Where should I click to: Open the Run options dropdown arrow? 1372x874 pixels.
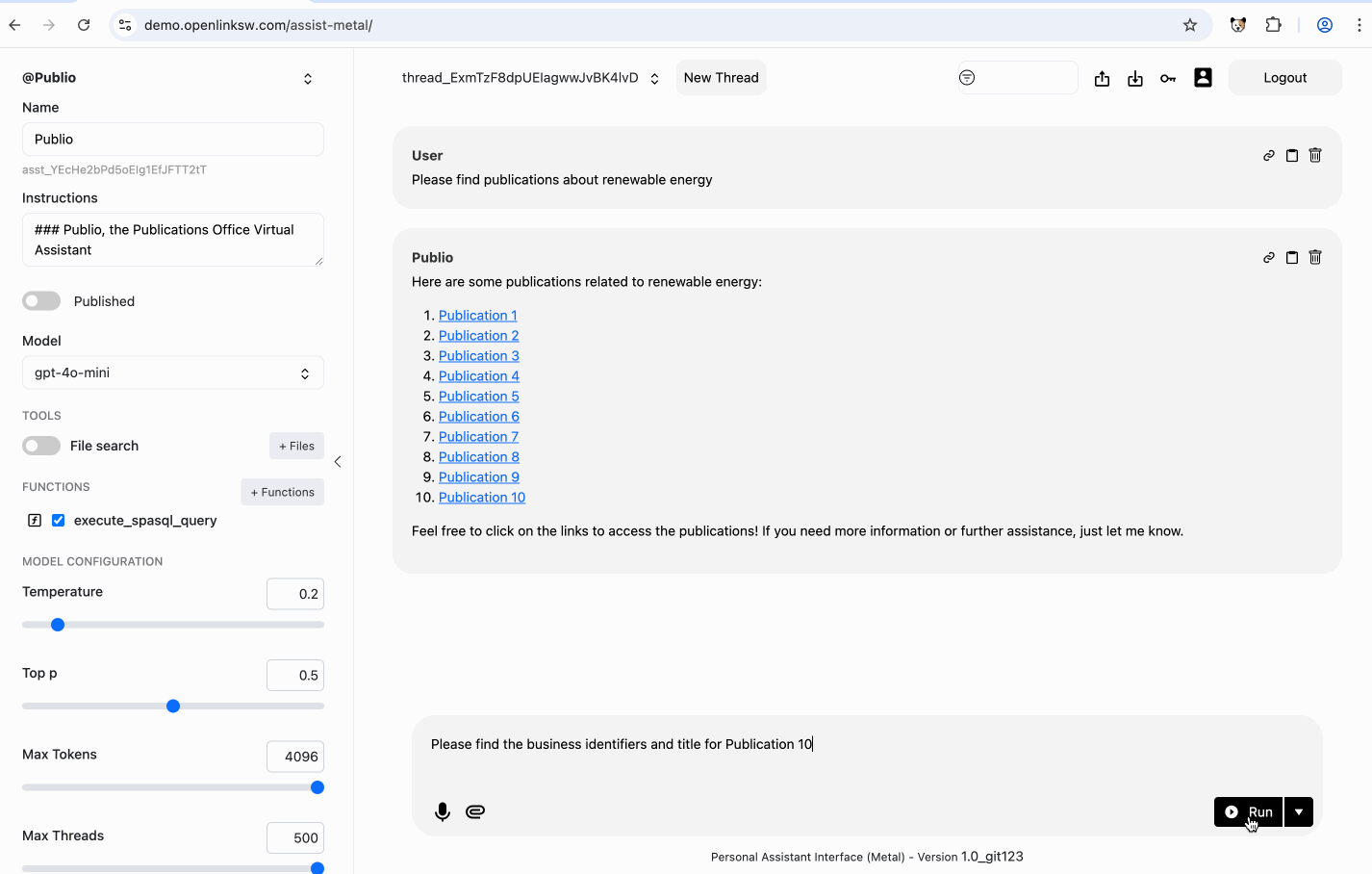tap(1299, 811)
